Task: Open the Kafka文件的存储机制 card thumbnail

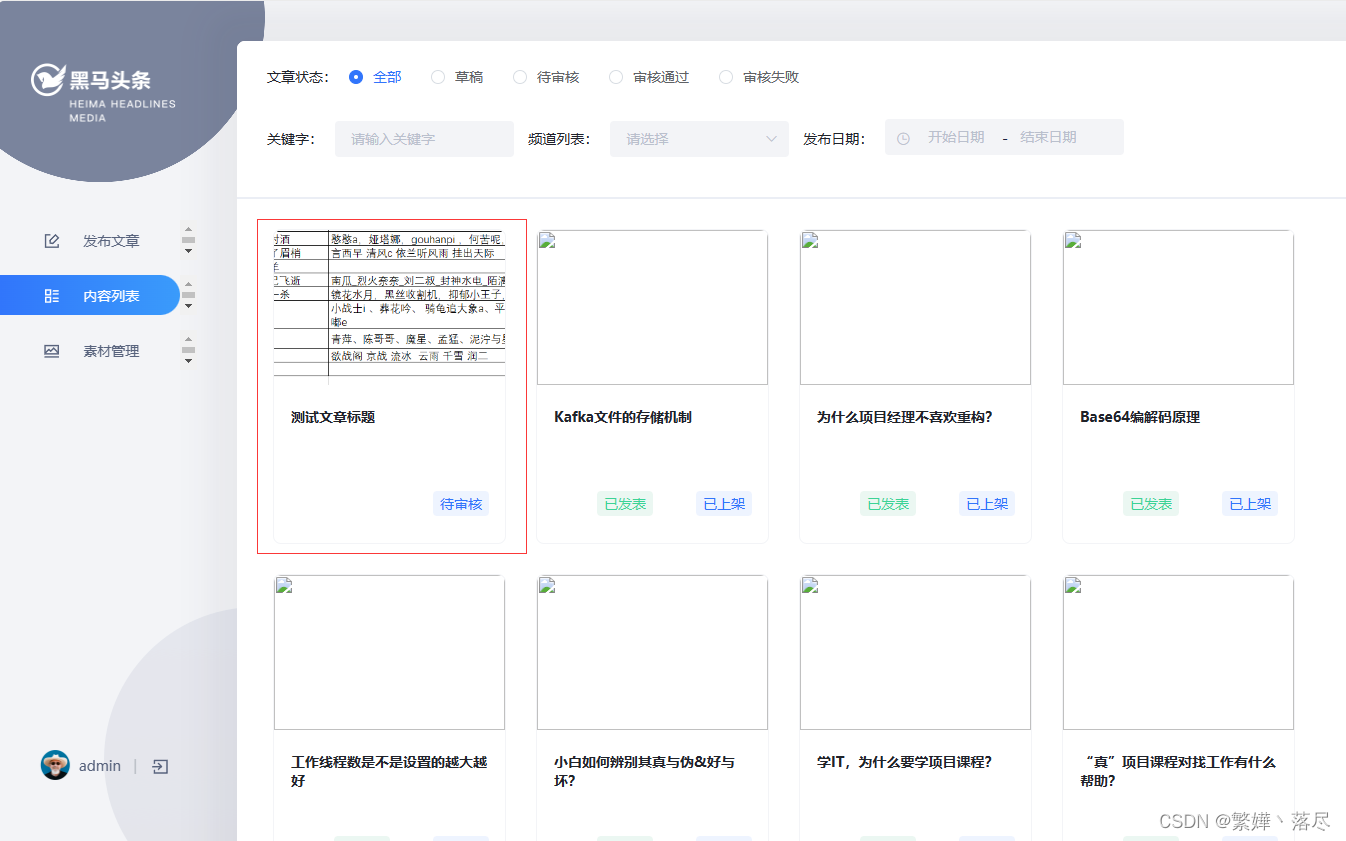Action: 652,307
